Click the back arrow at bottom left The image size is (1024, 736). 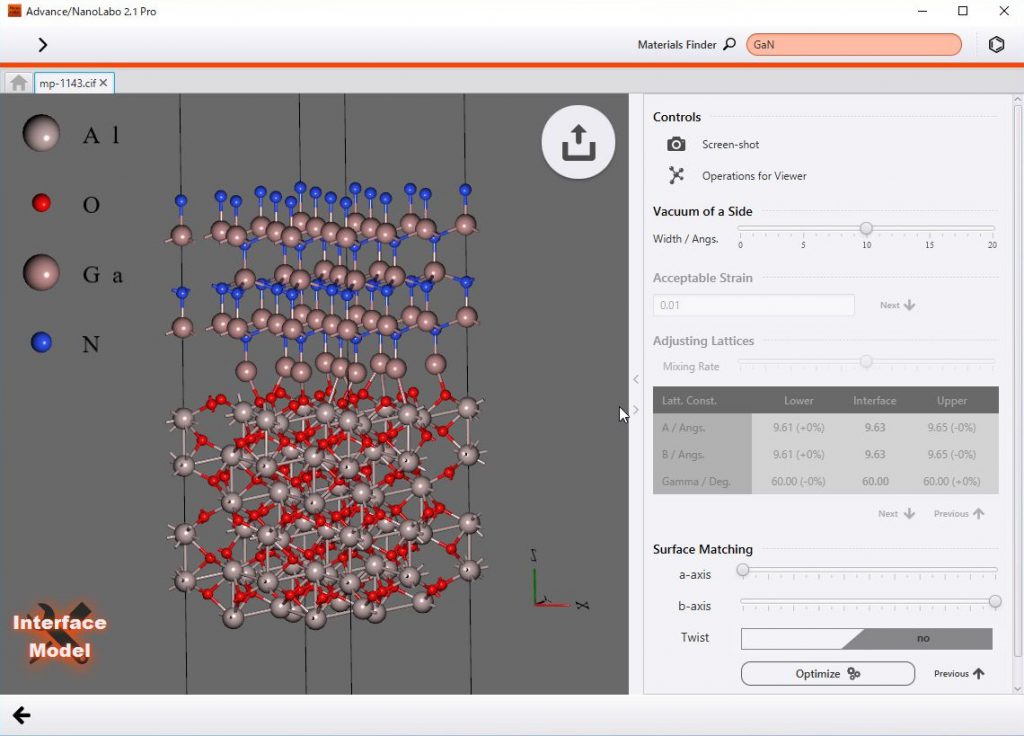(21, 715)
